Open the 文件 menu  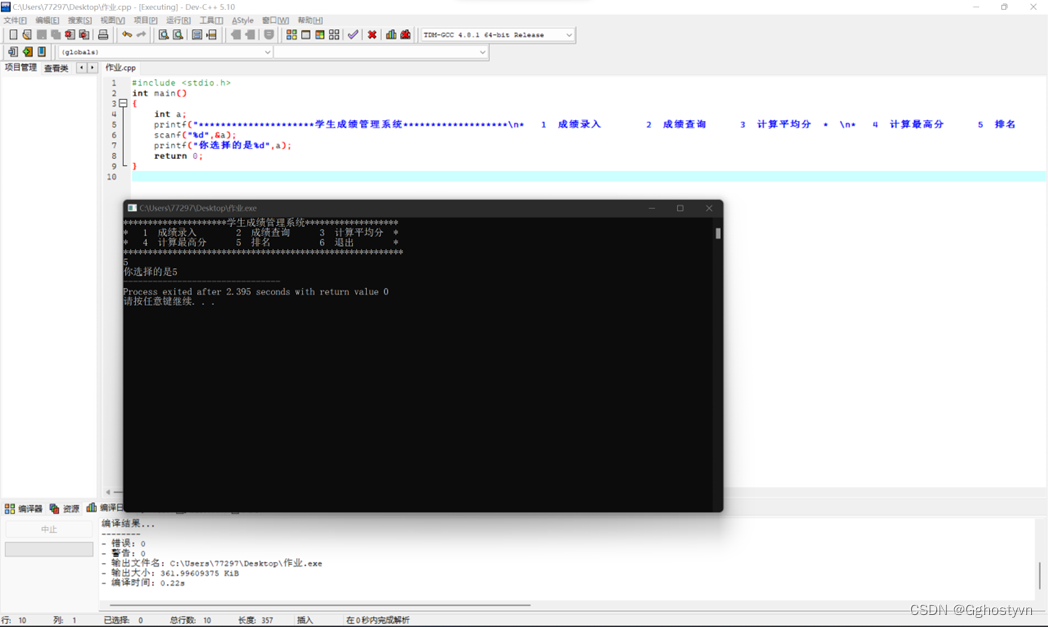pyautogui.click(x=15, y=20)
